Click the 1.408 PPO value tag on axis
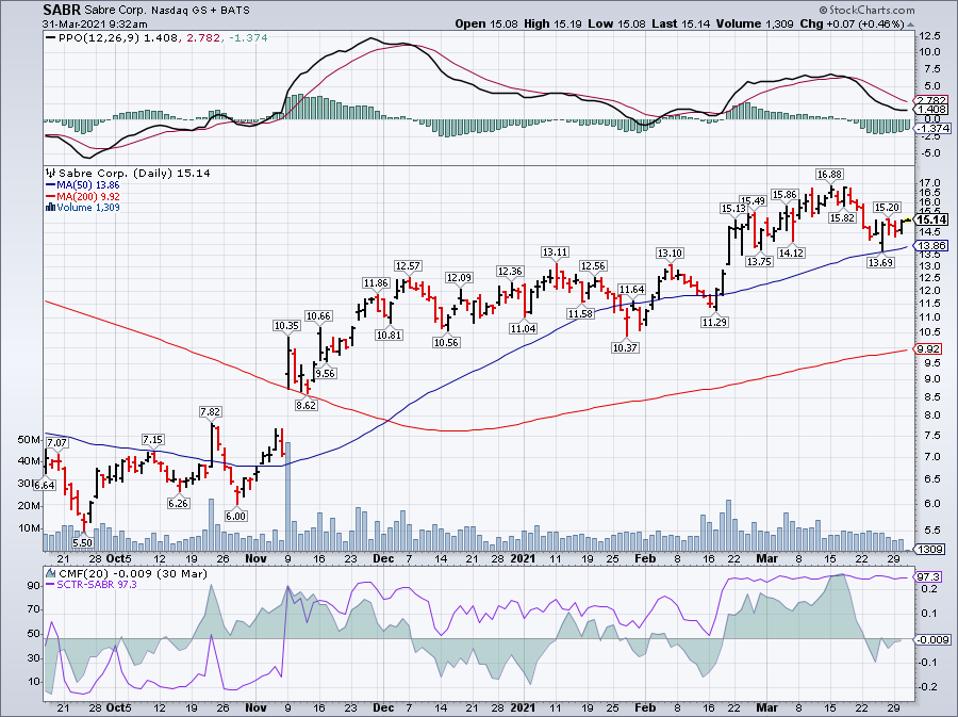 (931, 109)
